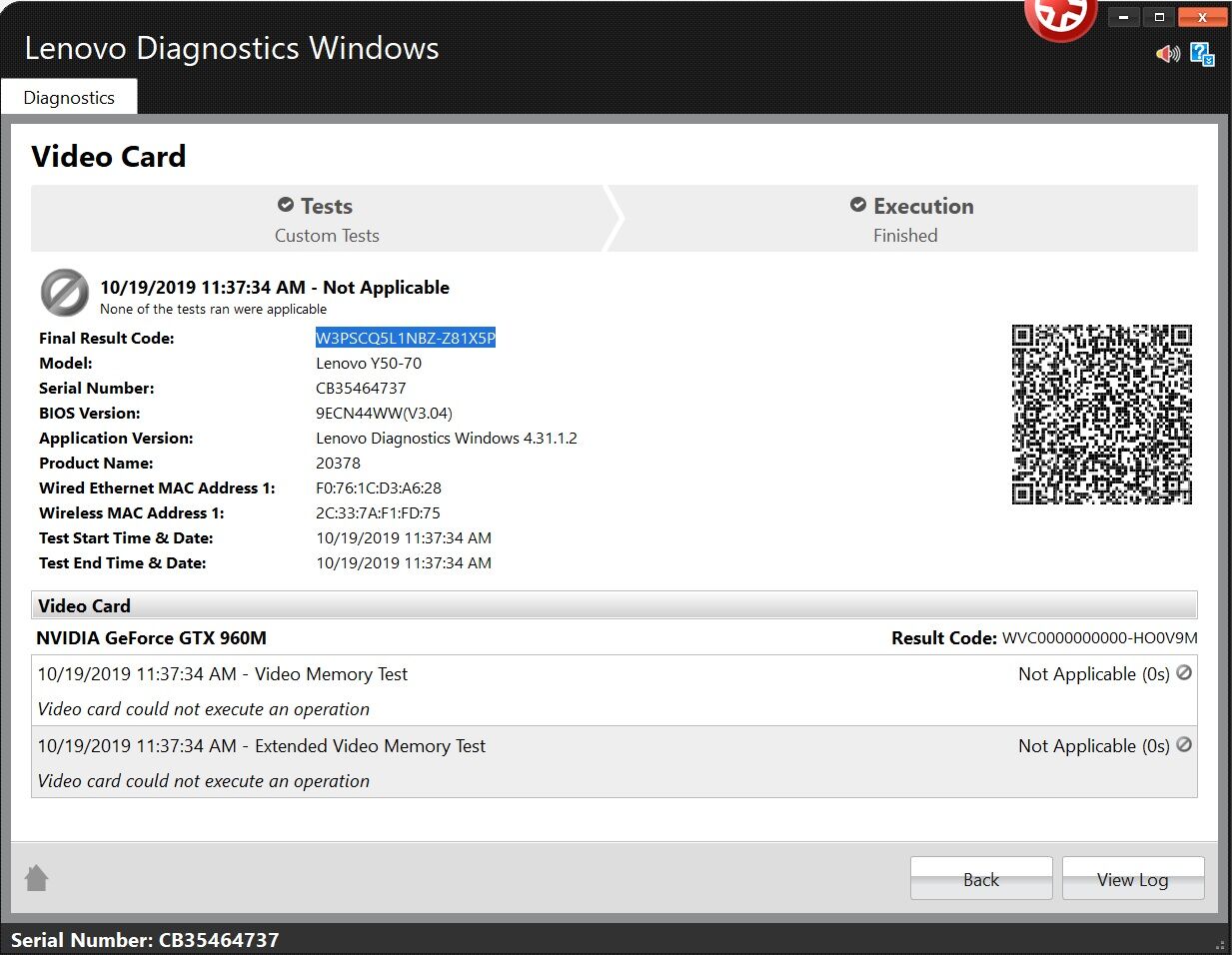Open the help icon in header
This screenshot has height=955, width=1232.
click(1202, 54)
